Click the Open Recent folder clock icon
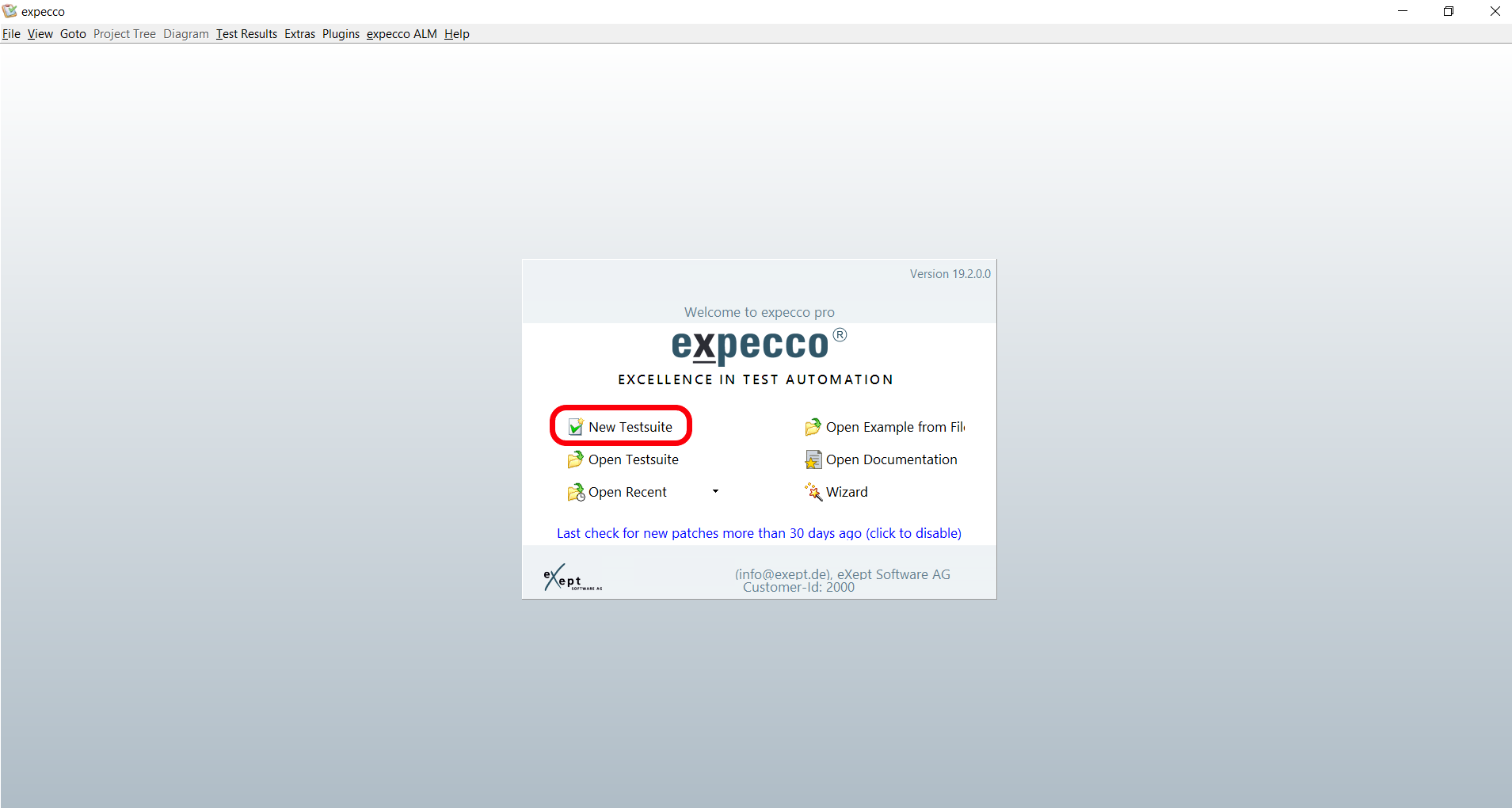The width and height of the screenshot is (1512, 808). [x=576, y=493]
